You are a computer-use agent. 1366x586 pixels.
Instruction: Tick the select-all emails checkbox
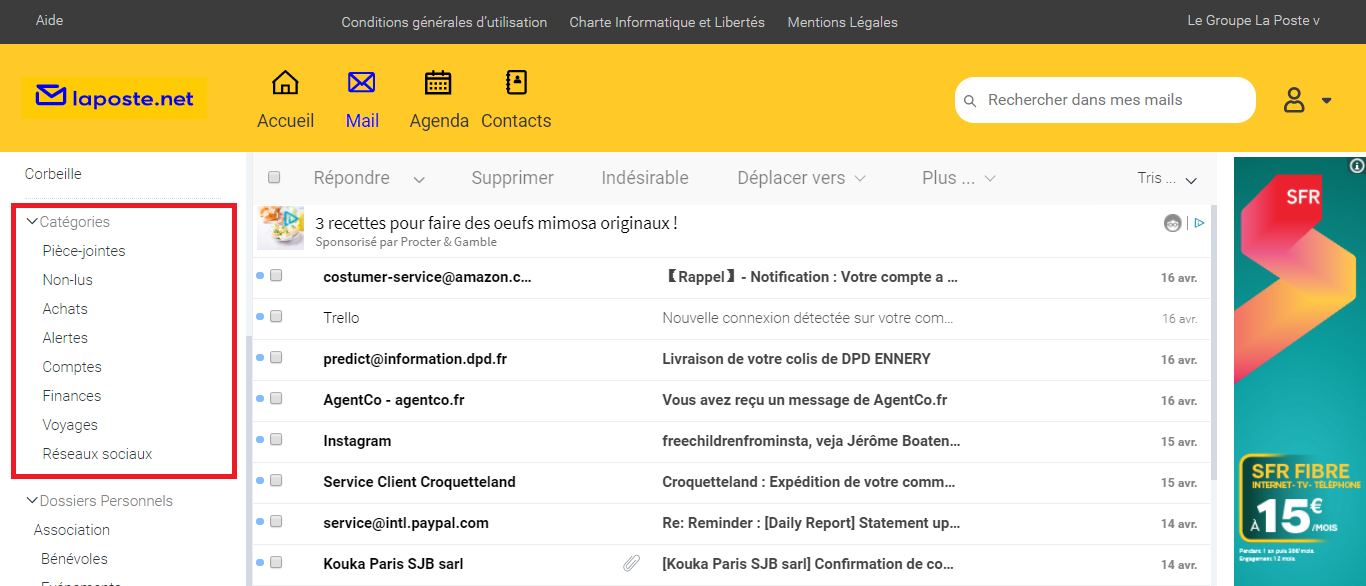click(x=273, y=177)
